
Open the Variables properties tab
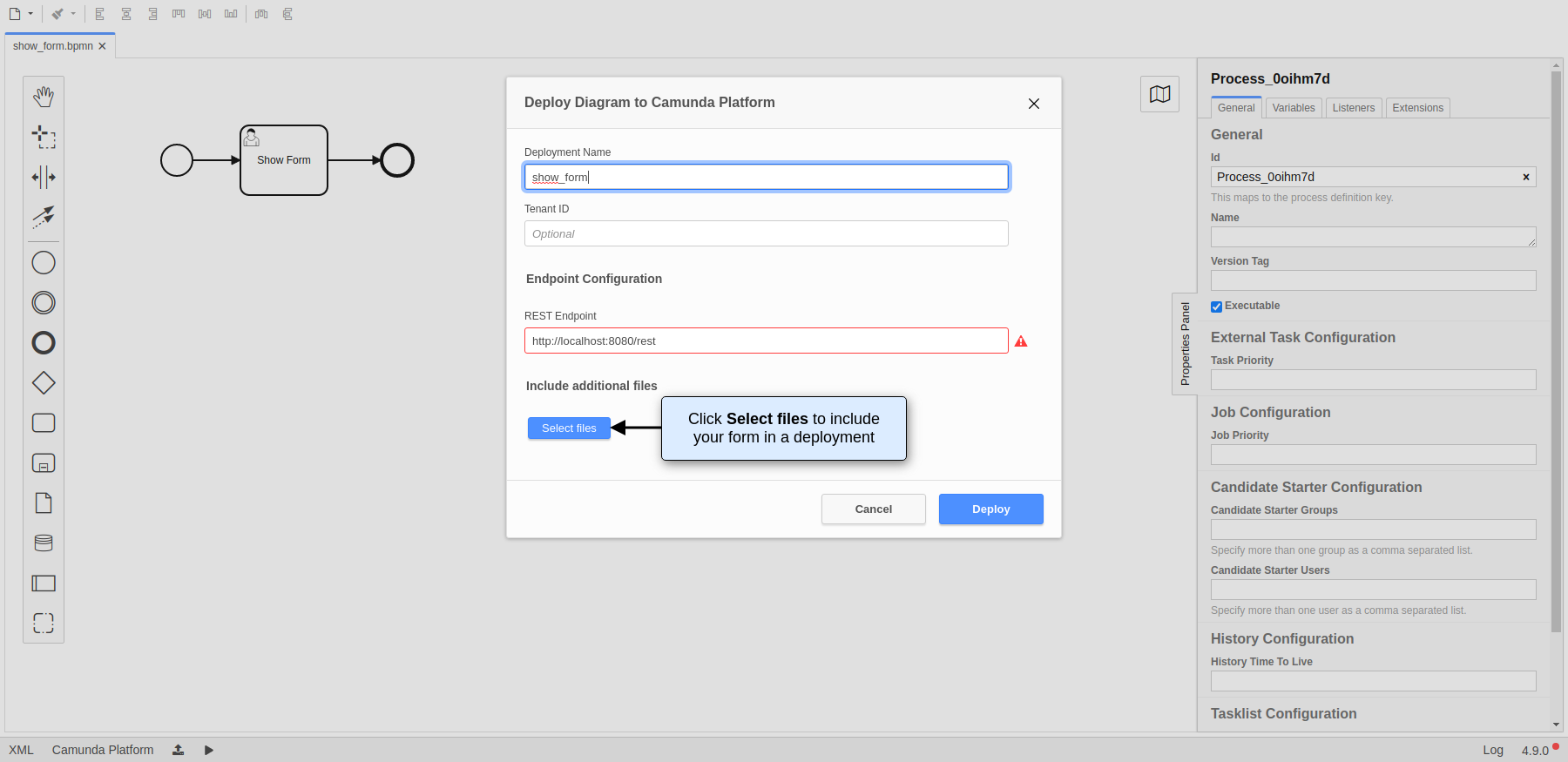click(1294, 108)
